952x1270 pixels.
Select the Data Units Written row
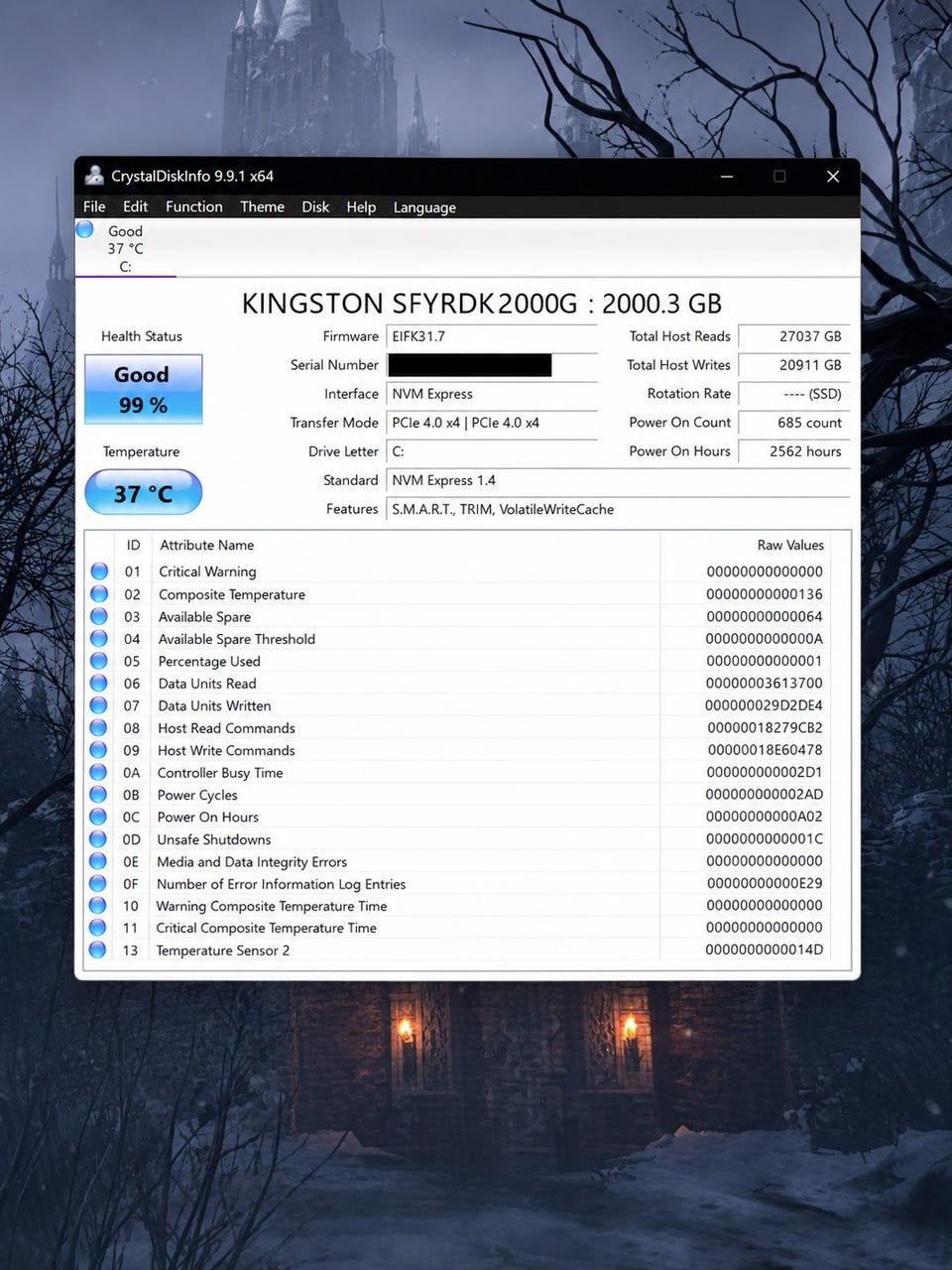[457, 705]
